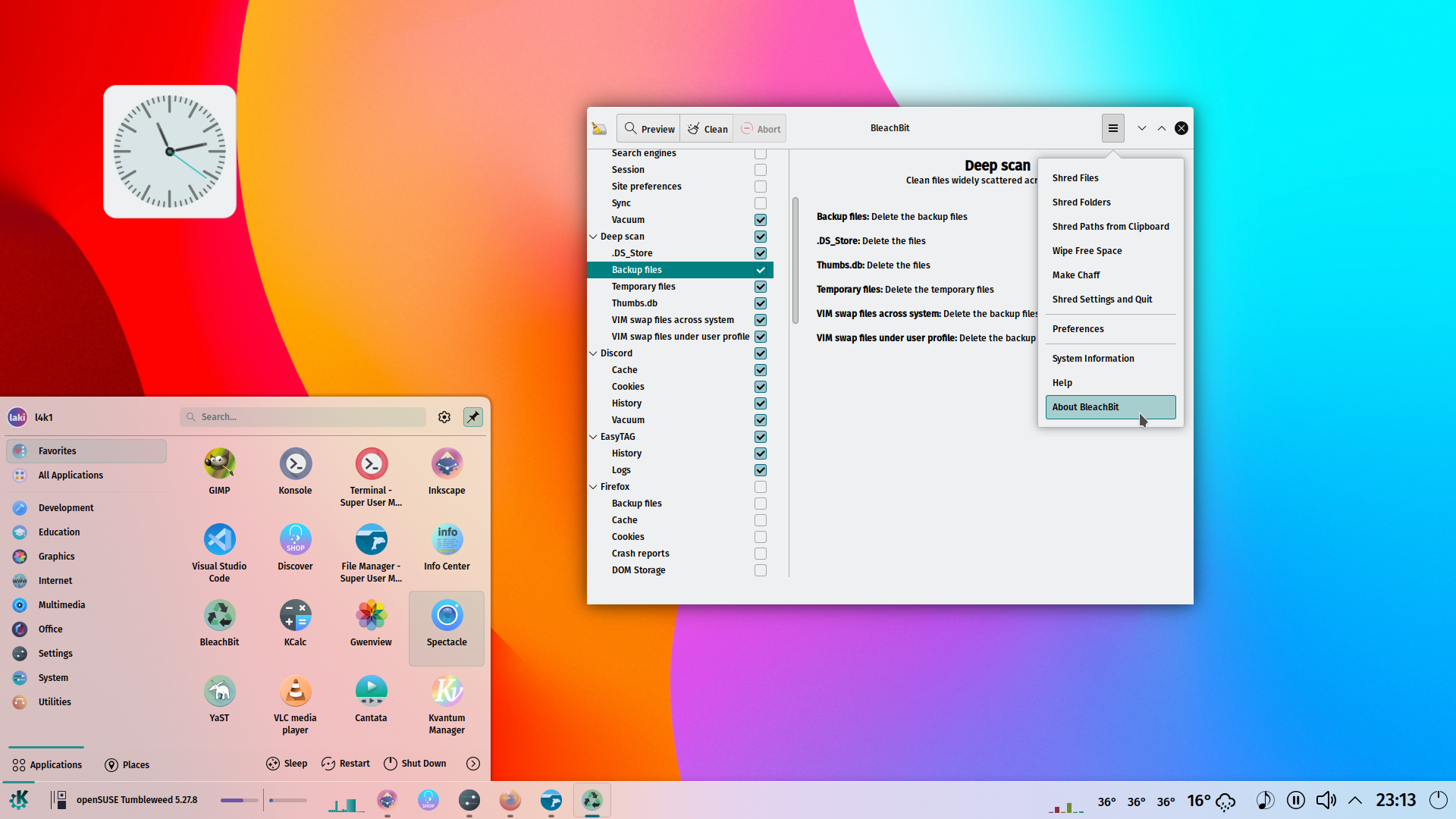Click the BleachBit taskbar entry

tap(592, 799)
